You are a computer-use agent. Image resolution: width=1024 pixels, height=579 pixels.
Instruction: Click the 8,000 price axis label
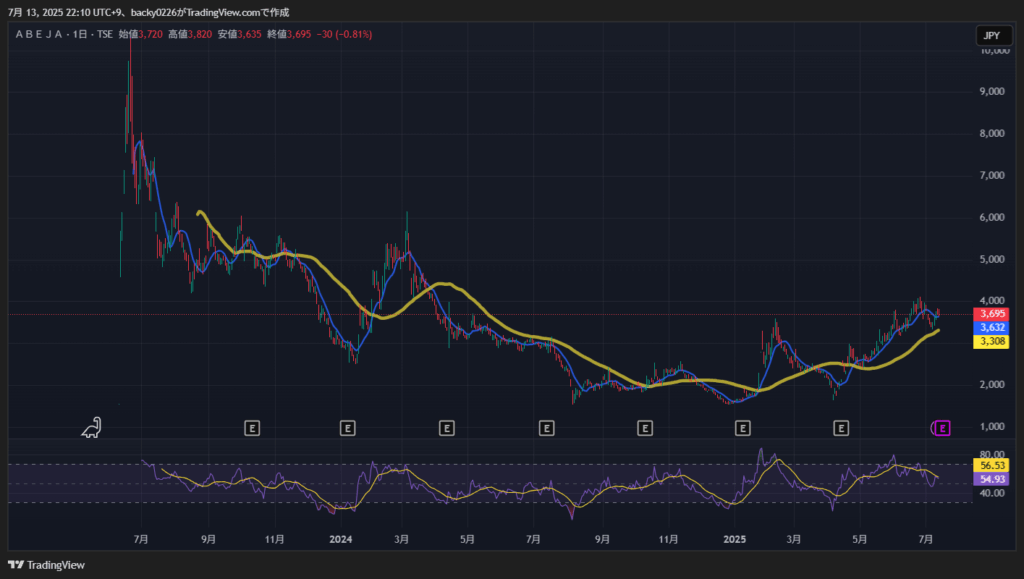pos(992,133)
